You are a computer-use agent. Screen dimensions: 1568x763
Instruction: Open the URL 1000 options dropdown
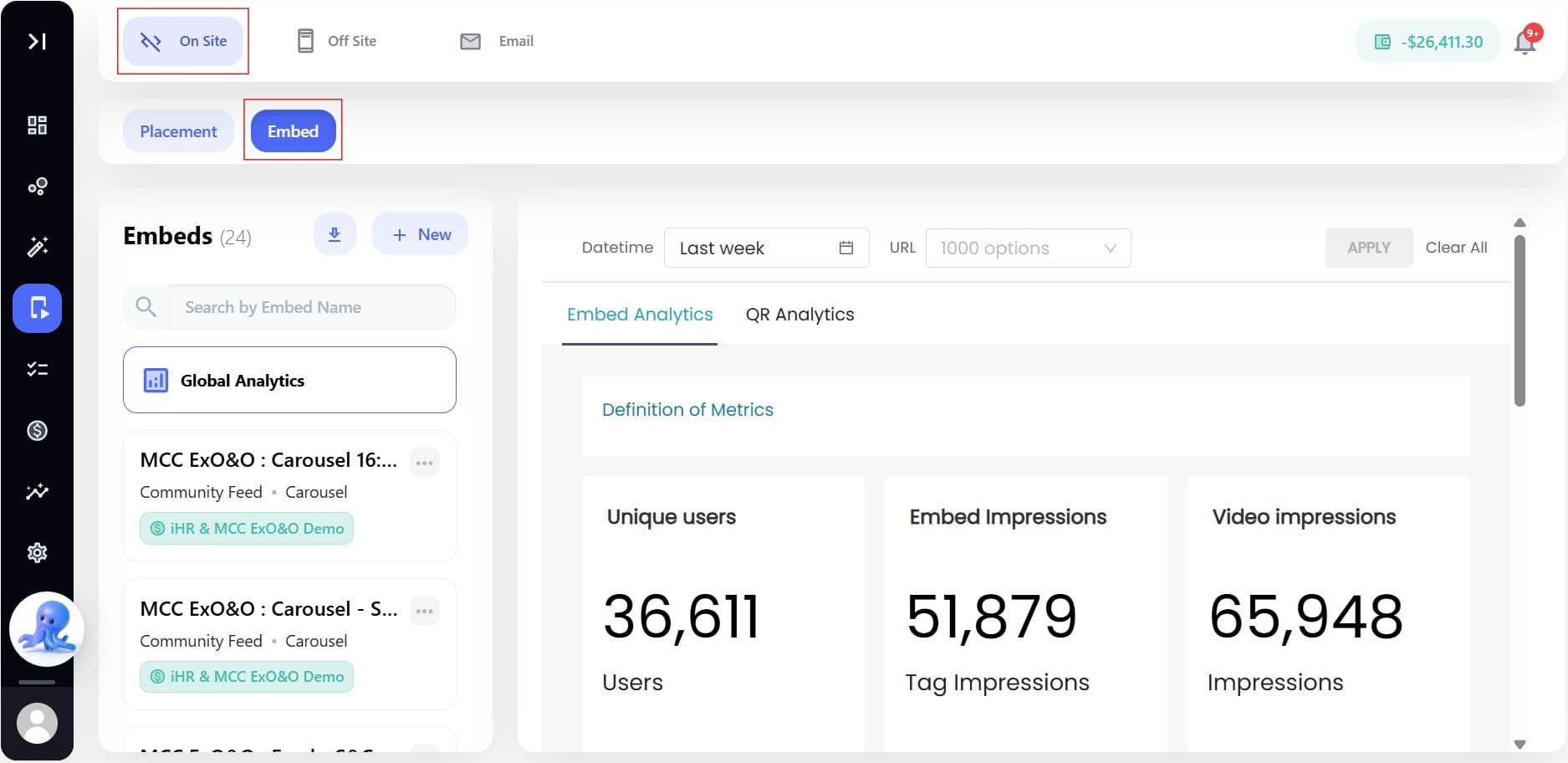[x=1029, y=248]
